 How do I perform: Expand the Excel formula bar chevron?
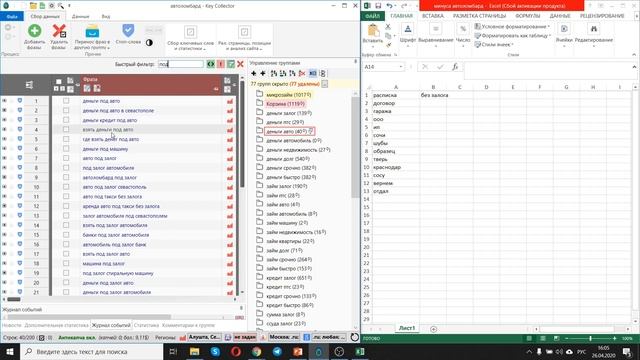[x=634, y=67]
